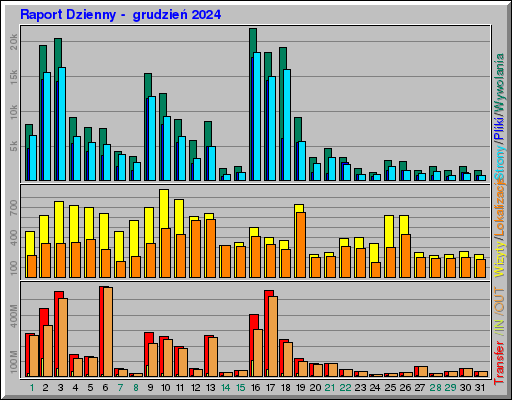The height and width of the screenshot is (400, 512).
Task: Select day label 6 on the x-axis
Action: pyautogui.click(x=105, y=388)
